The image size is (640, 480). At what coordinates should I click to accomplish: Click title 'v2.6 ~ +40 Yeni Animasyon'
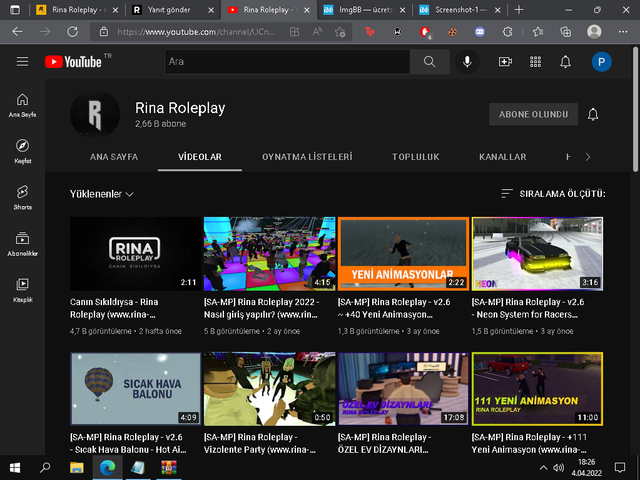pyautogui.click(x=394, y=308)
